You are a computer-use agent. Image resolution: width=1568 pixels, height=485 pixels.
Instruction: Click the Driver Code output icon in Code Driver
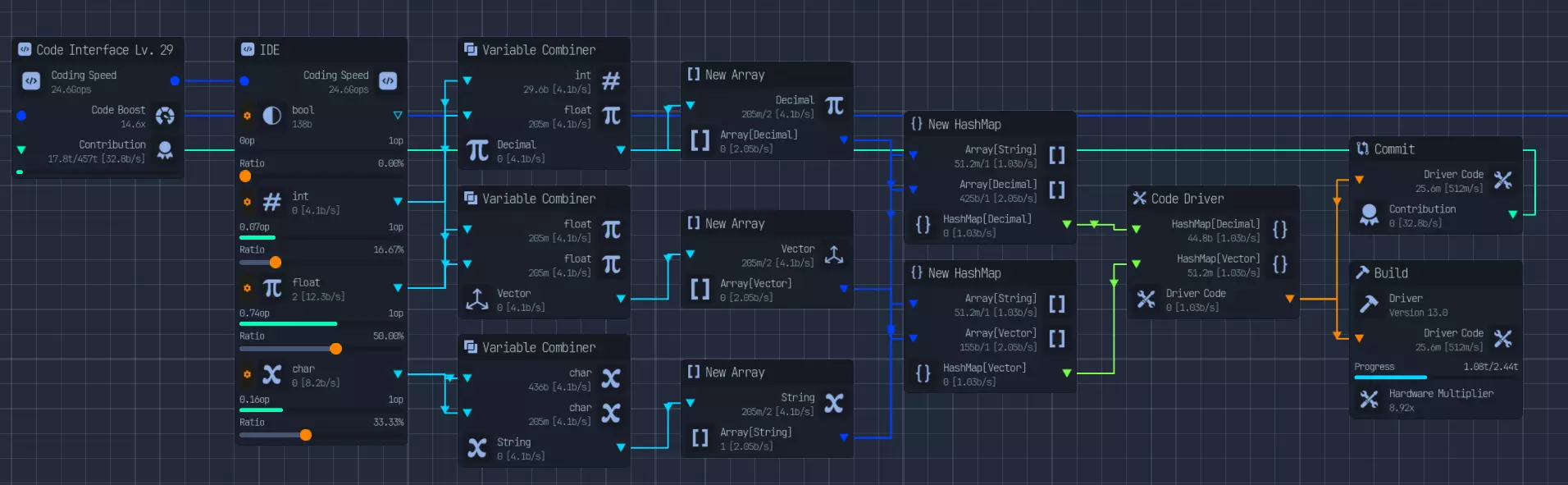click(x=1146, y=299)
